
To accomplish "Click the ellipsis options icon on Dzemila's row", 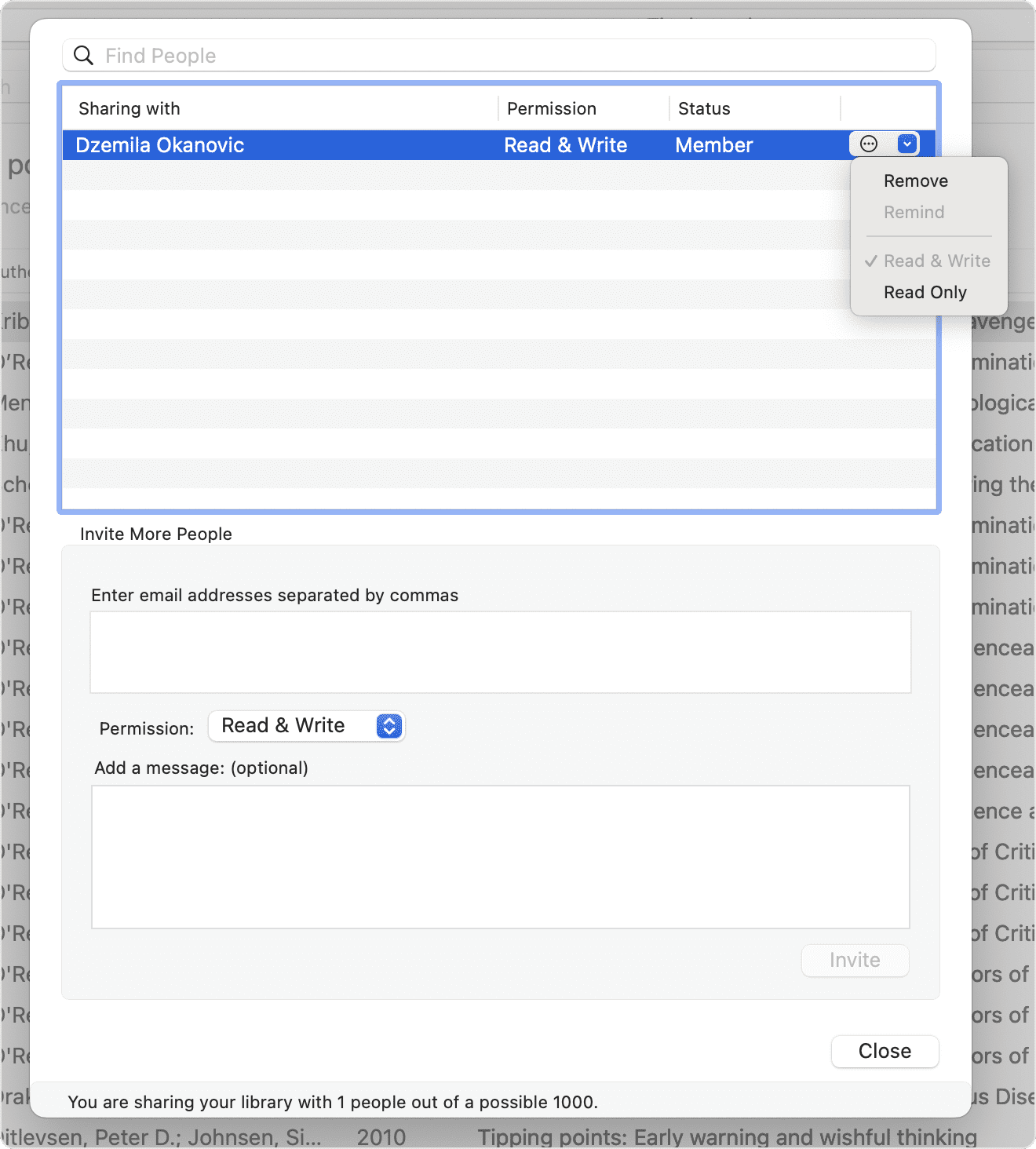I will tap(867, 144).
